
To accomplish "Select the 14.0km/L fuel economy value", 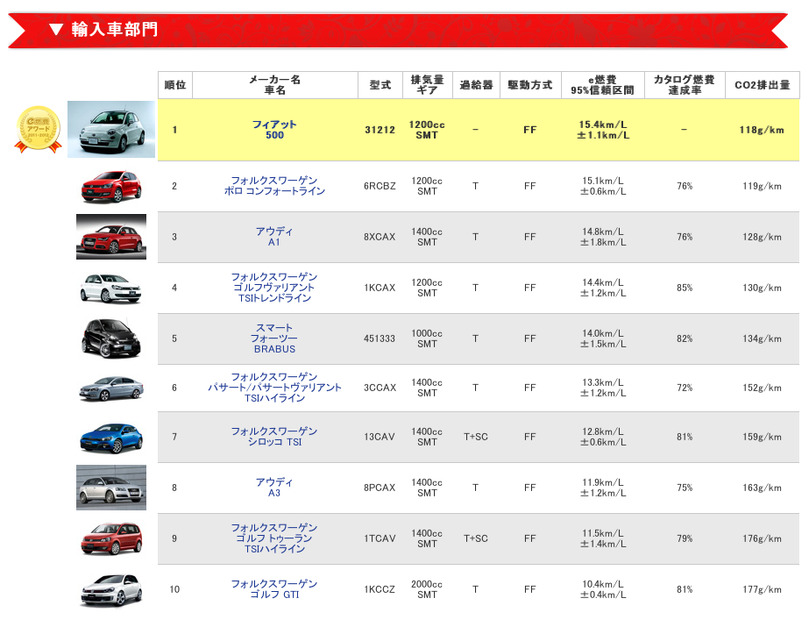I will click(603, 333).
